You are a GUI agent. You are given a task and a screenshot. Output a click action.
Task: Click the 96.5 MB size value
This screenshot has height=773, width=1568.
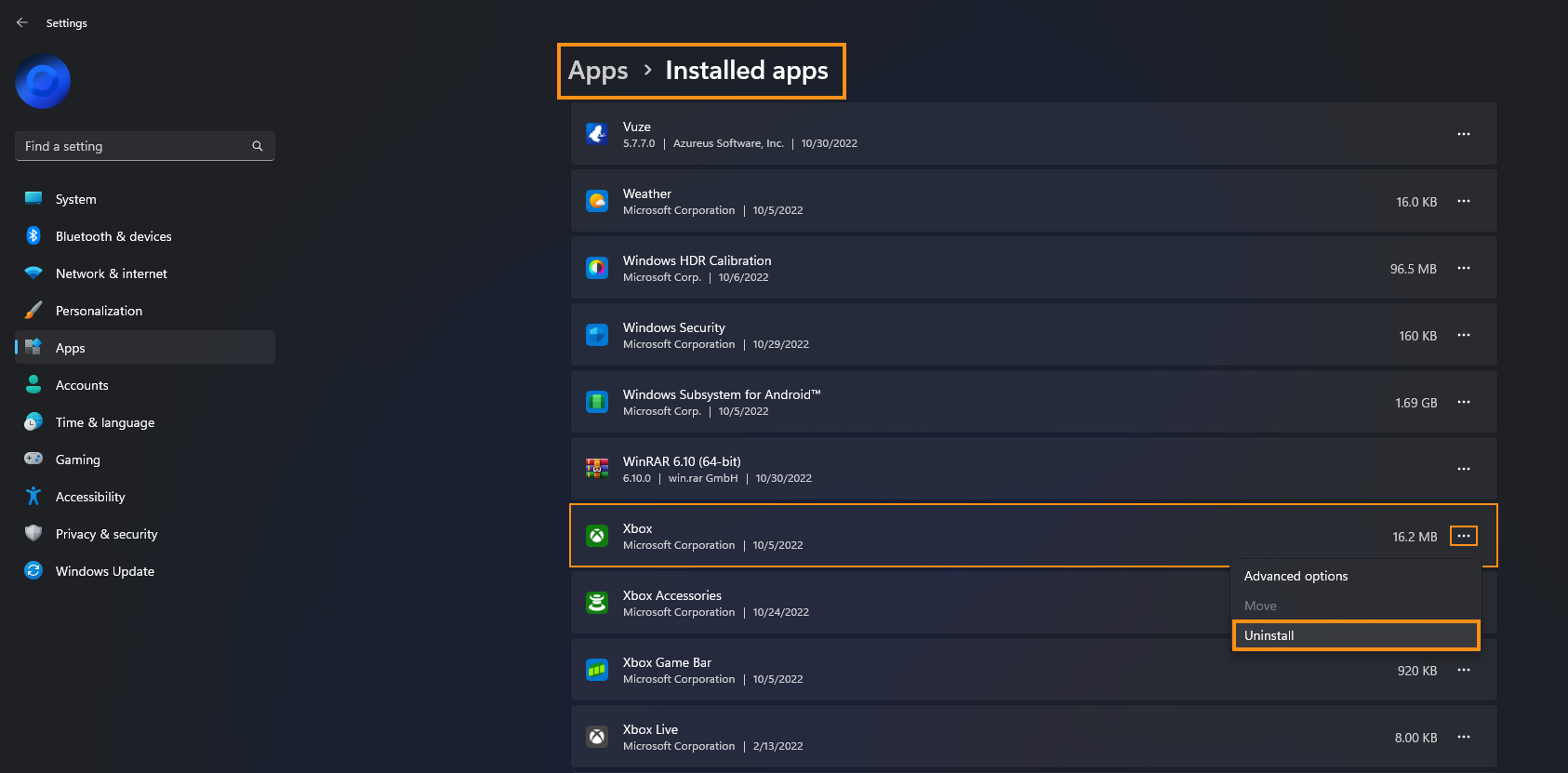click(1413, 269)
